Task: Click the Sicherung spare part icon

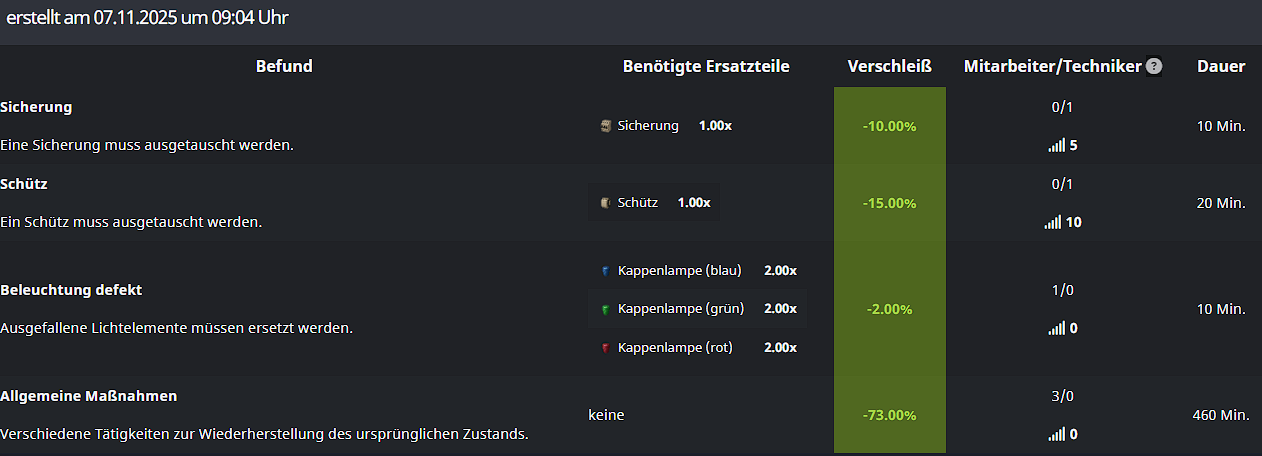Action: (x=606, y=126)
